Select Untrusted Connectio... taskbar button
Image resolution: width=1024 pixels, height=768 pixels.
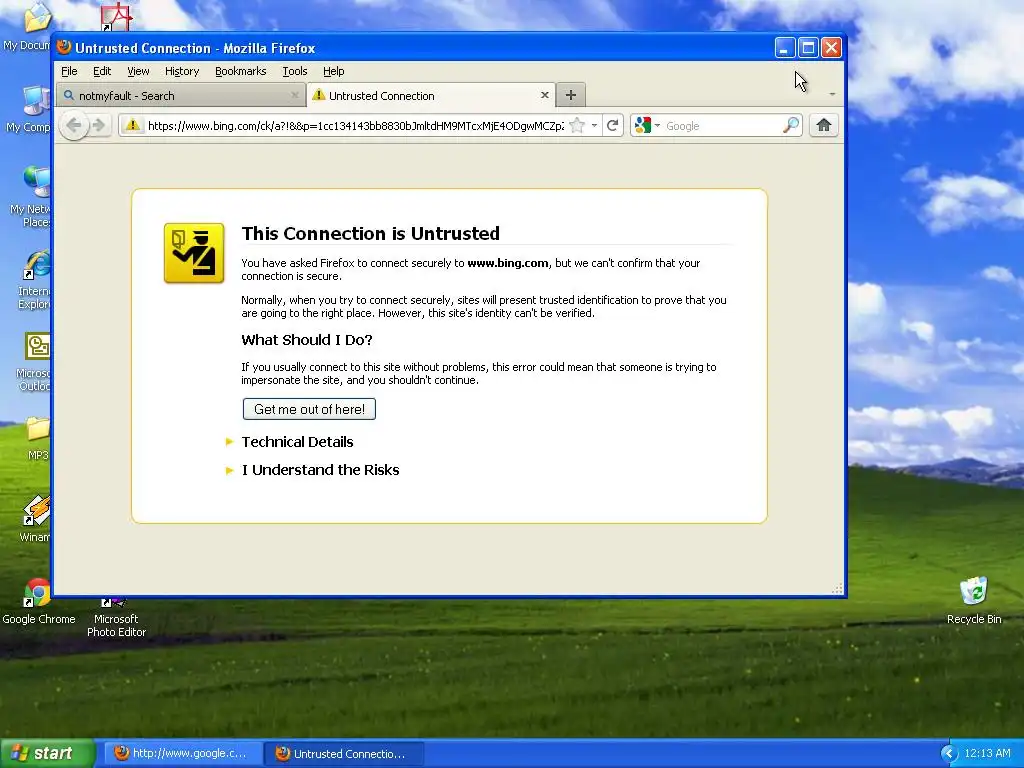tap(344, 754)
